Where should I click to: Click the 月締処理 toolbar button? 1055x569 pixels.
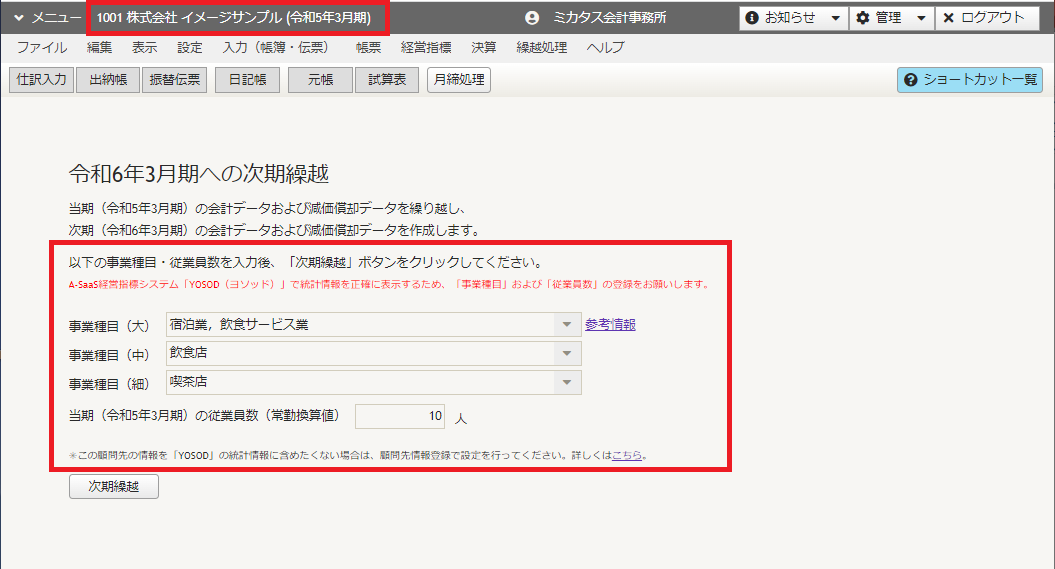(x=459, y=79)
